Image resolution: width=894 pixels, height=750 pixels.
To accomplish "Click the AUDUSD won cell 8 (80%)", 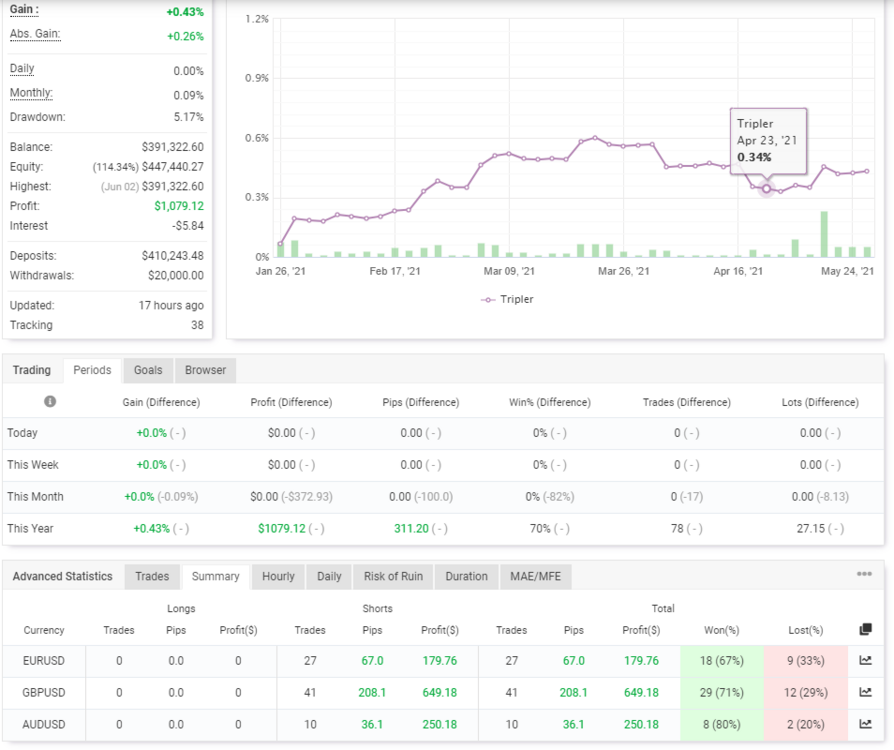I will pyautogui.click(x=722, y=725).
